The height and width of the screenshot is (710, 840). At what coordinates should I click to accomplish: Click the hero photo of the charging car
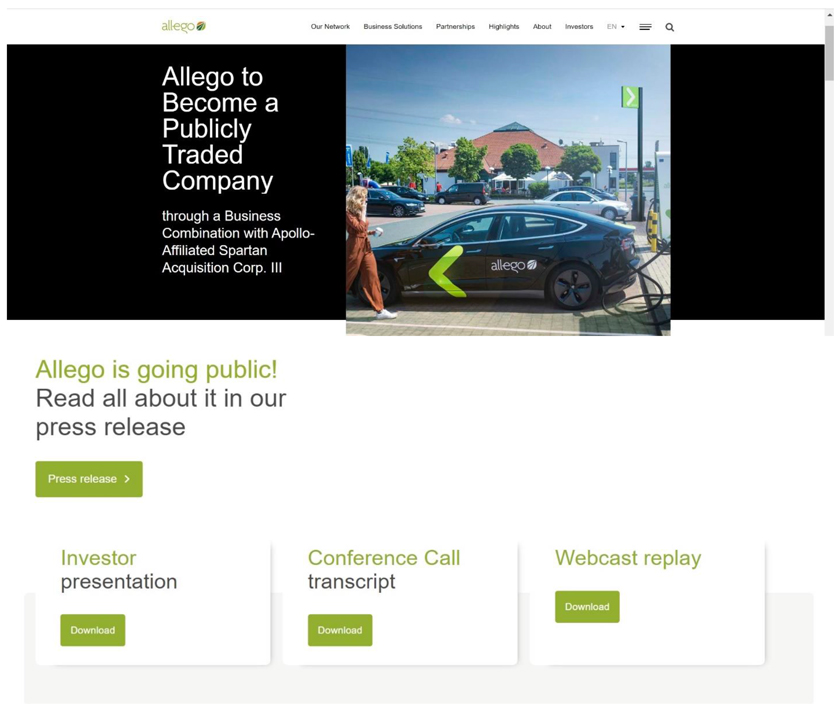click(508, 190)
